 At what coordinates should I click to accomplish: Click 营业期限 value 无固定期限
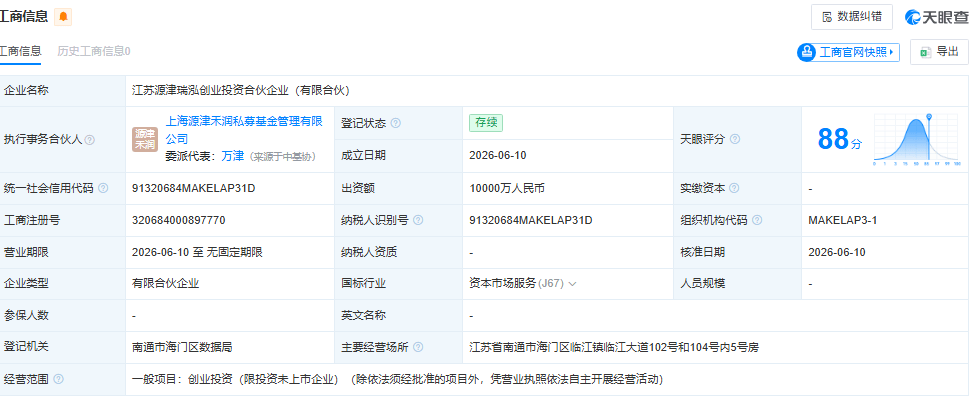pyautogui.click(x=235, y=252)
